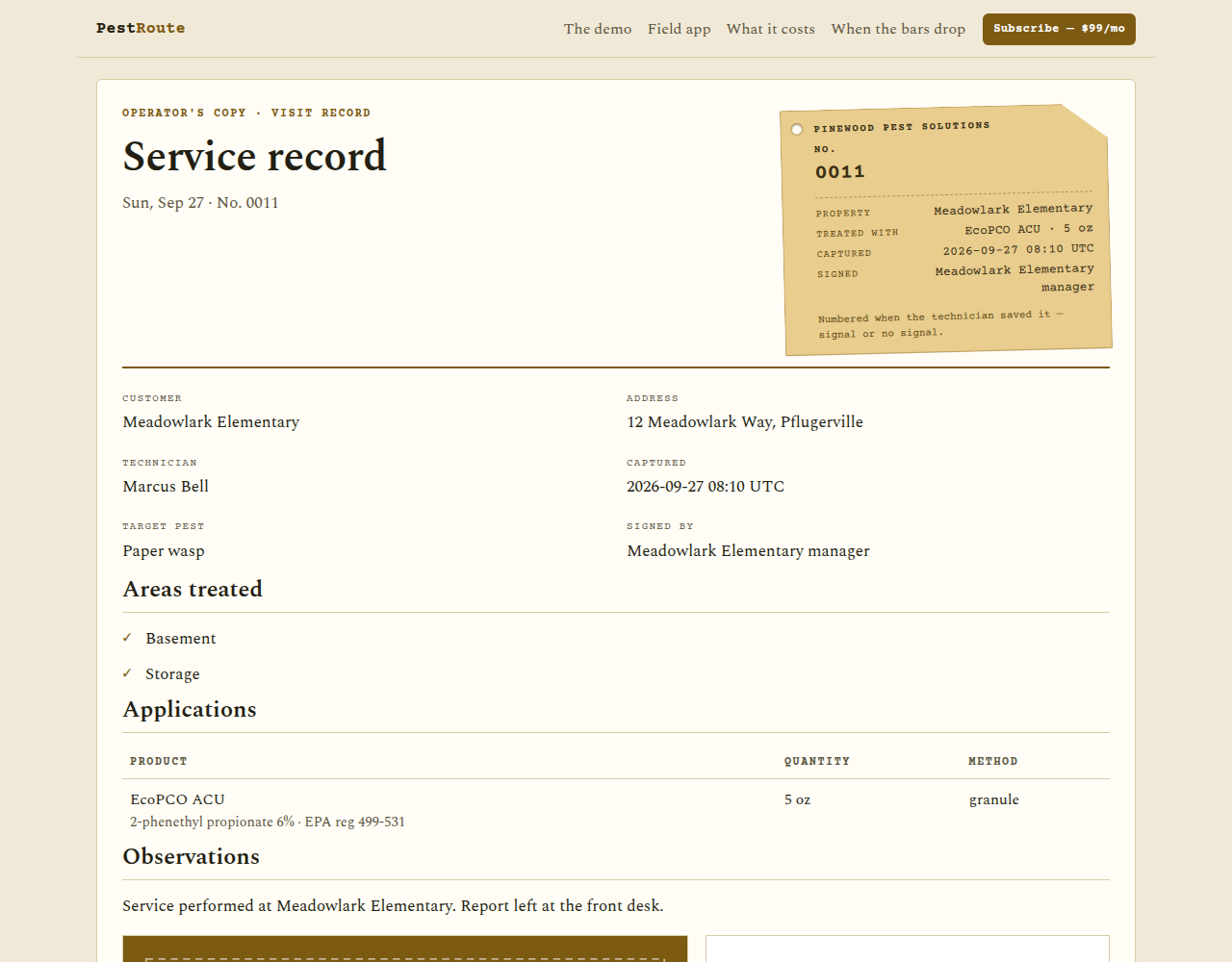
Task: Click the Areas treated heading
Action: (x=192, y=589)
